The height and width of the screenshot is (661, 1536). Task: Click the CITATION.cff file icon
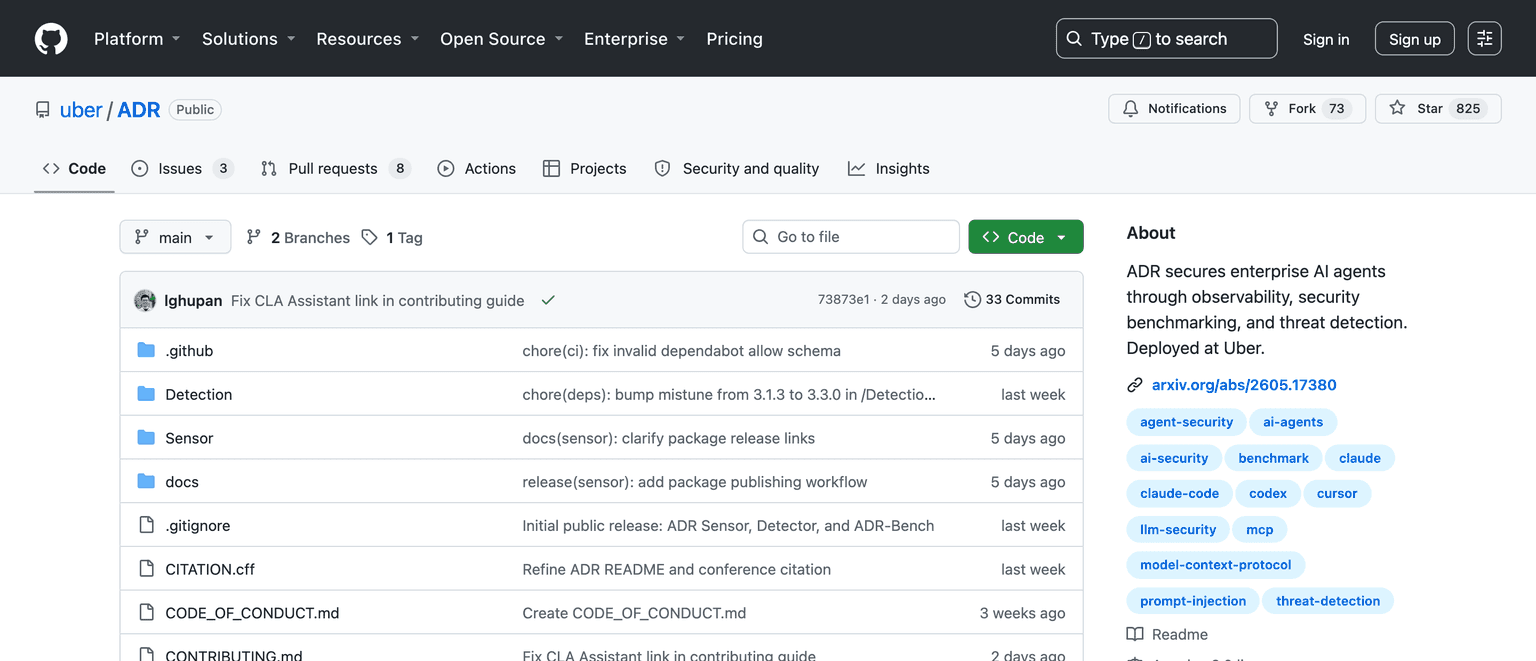pos(146,569)
